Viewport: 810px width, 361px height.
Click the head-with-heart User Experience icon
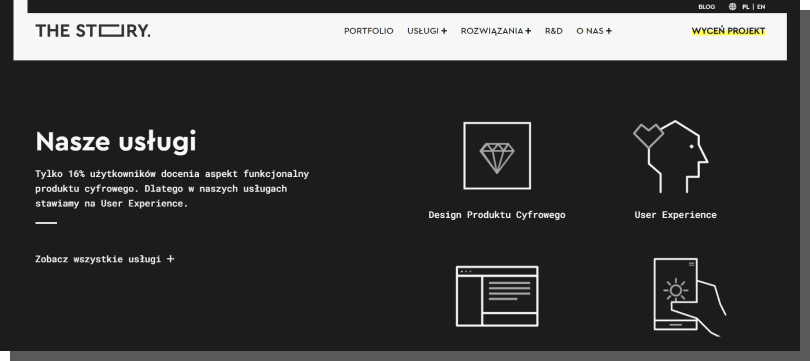click(x=671, y=156)
